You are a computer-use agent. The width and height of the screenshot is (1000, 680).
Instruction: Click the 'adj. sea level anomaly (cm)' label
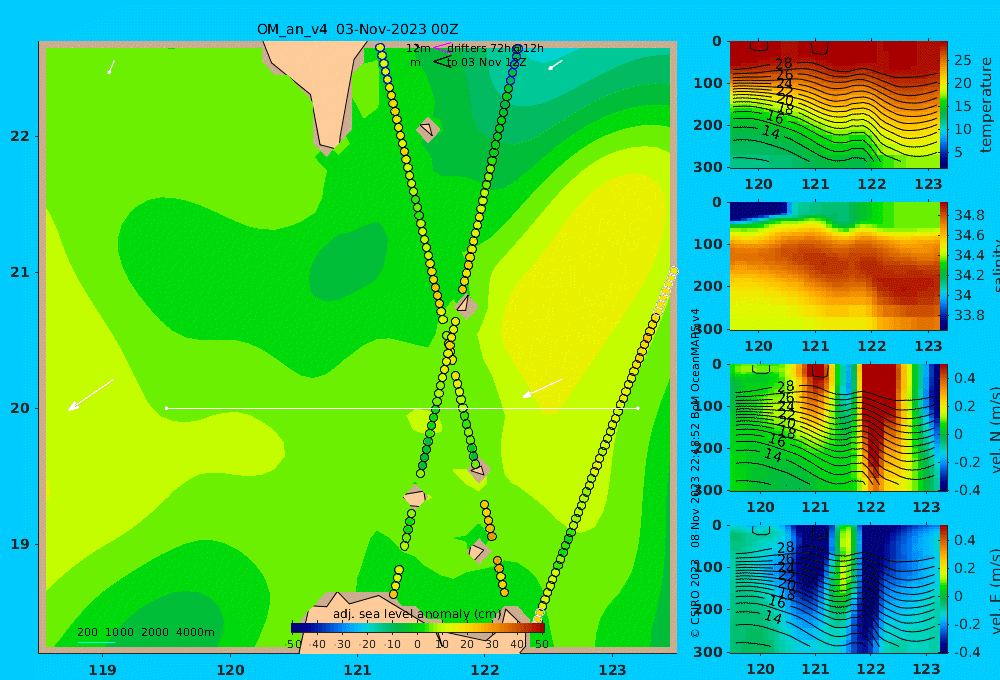pos(417,614)
